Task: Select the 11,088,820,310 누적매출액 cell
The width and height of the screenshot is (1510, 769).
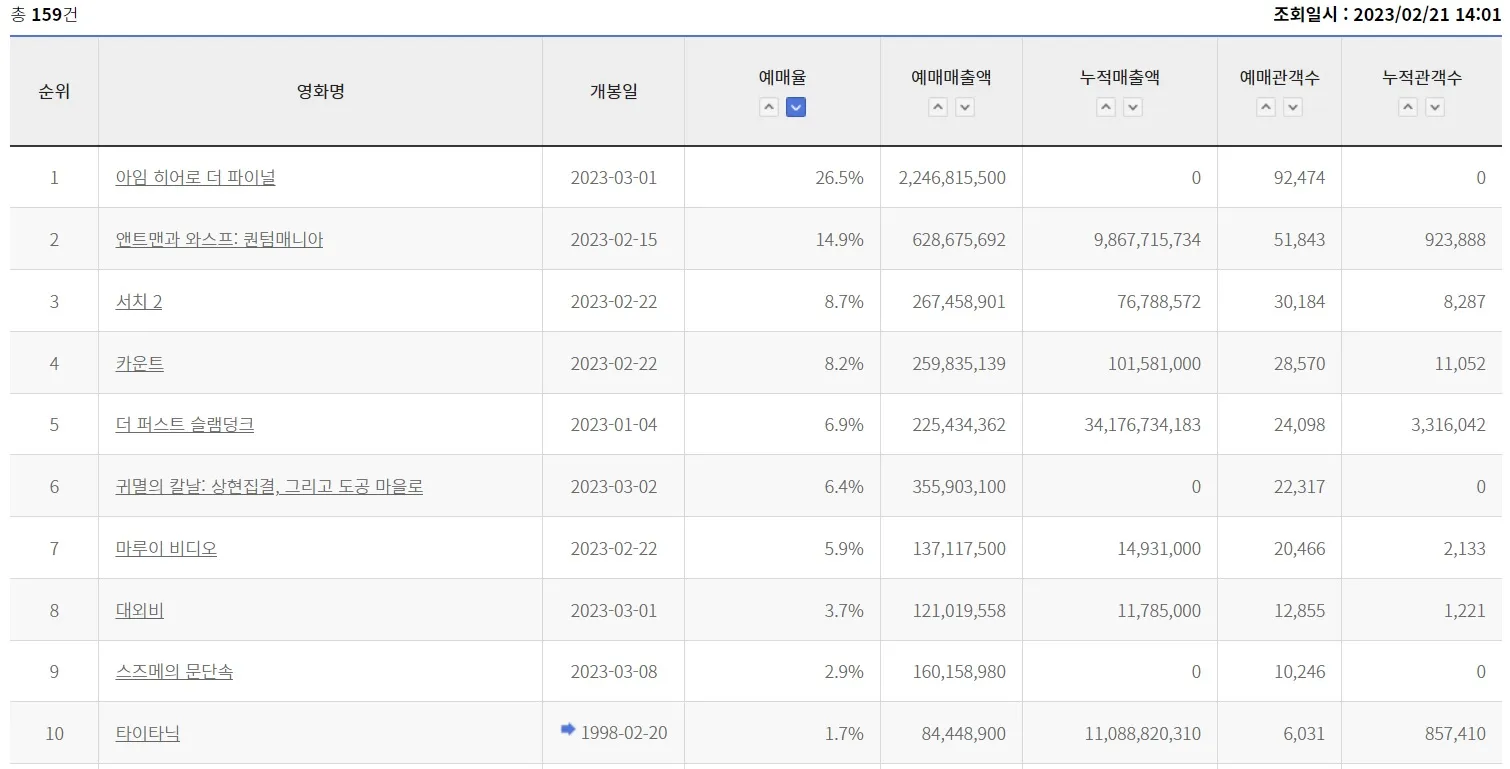Action: (1120, 734)
